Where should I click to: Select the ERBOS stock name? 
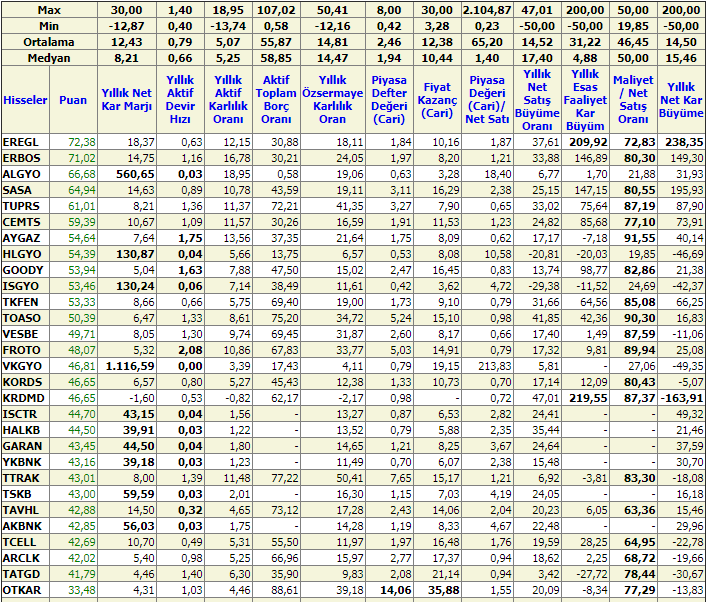pyautogui.click(x=21, y=158)
